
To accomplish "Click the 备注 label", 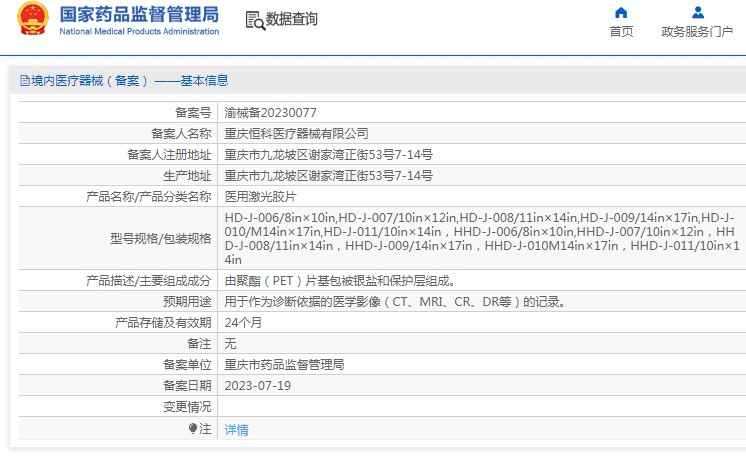I will tap(199, 343).
